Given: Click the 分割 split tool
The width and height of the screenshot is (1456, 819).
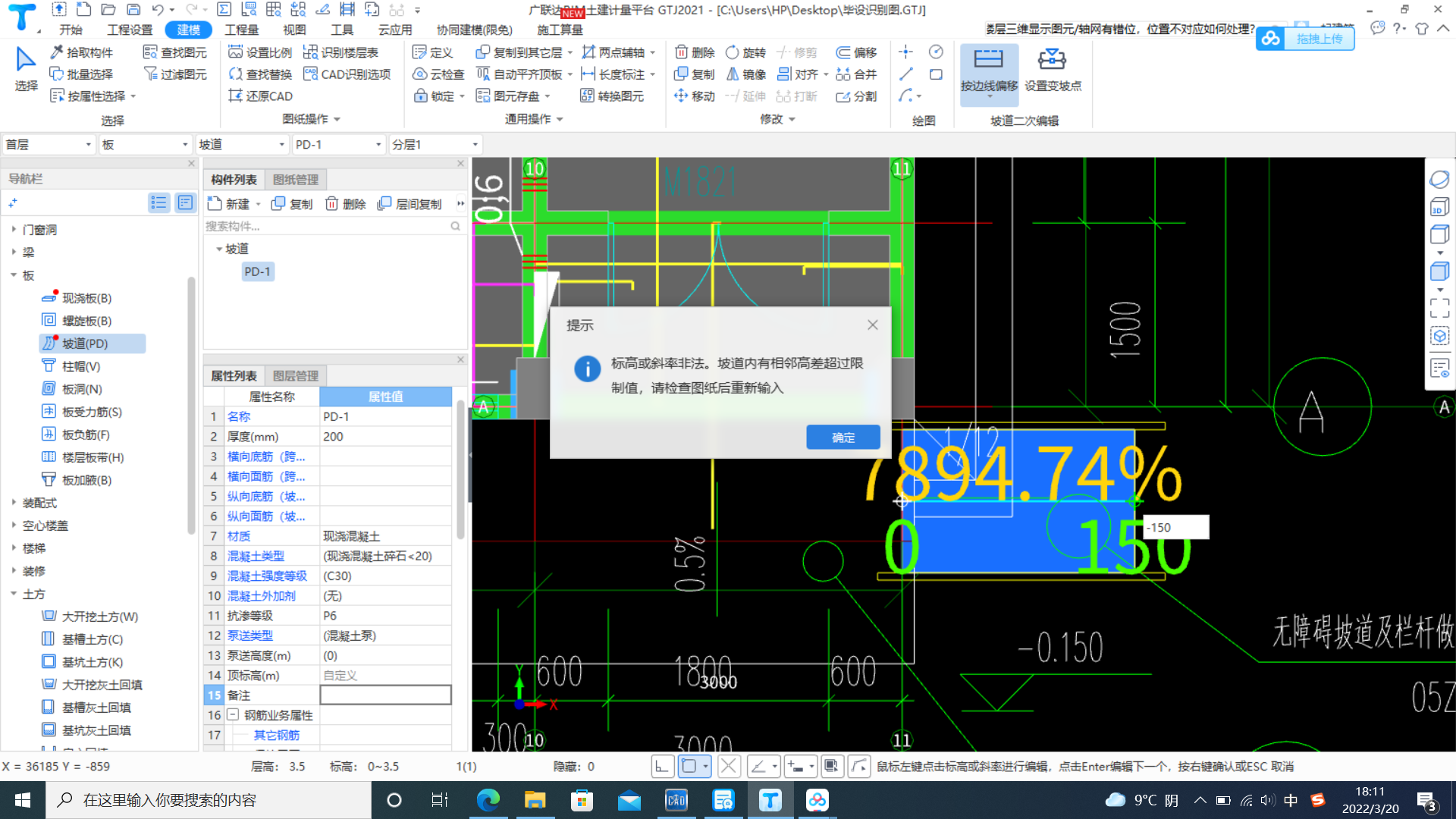Looking at the screenshot, I should pos(857,96).
